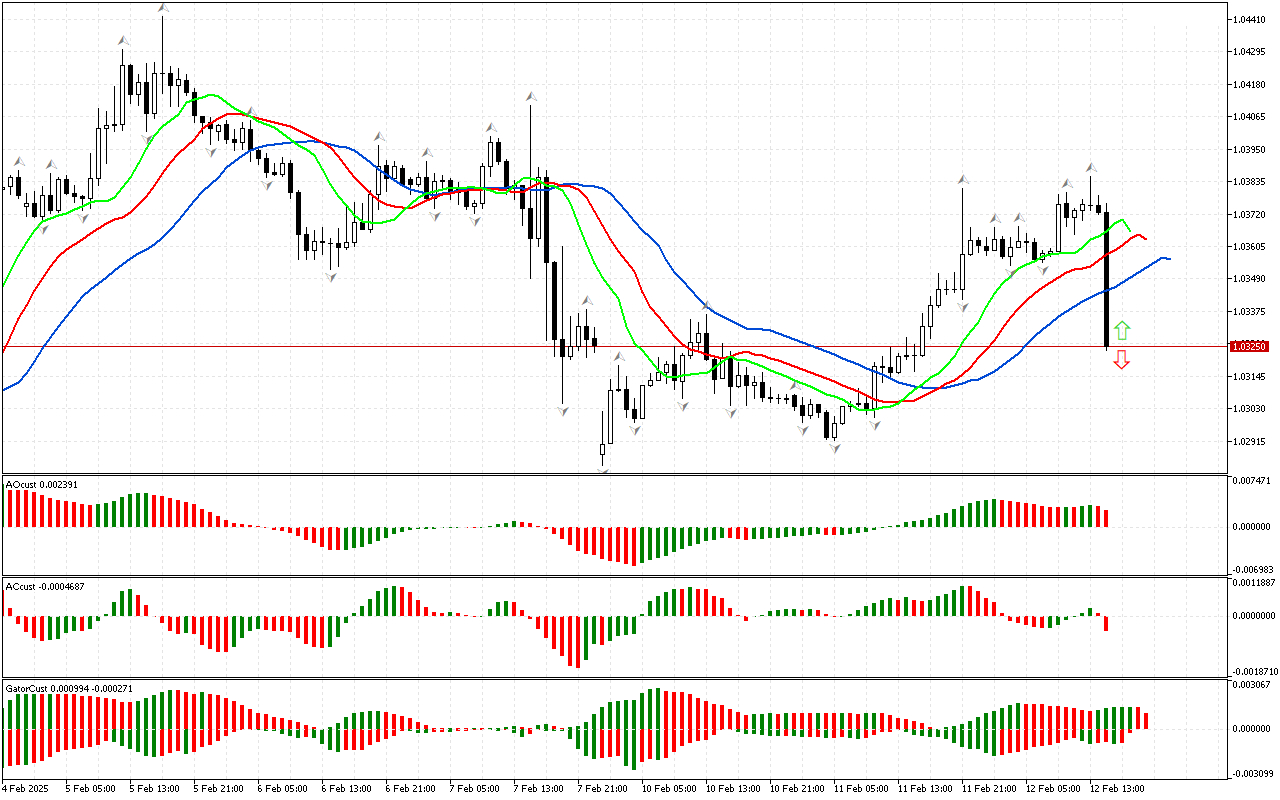Click the 10 Feb 13:00 time axis label
Viewport: 1280px width, 800px height.
[x=733, y=789]
